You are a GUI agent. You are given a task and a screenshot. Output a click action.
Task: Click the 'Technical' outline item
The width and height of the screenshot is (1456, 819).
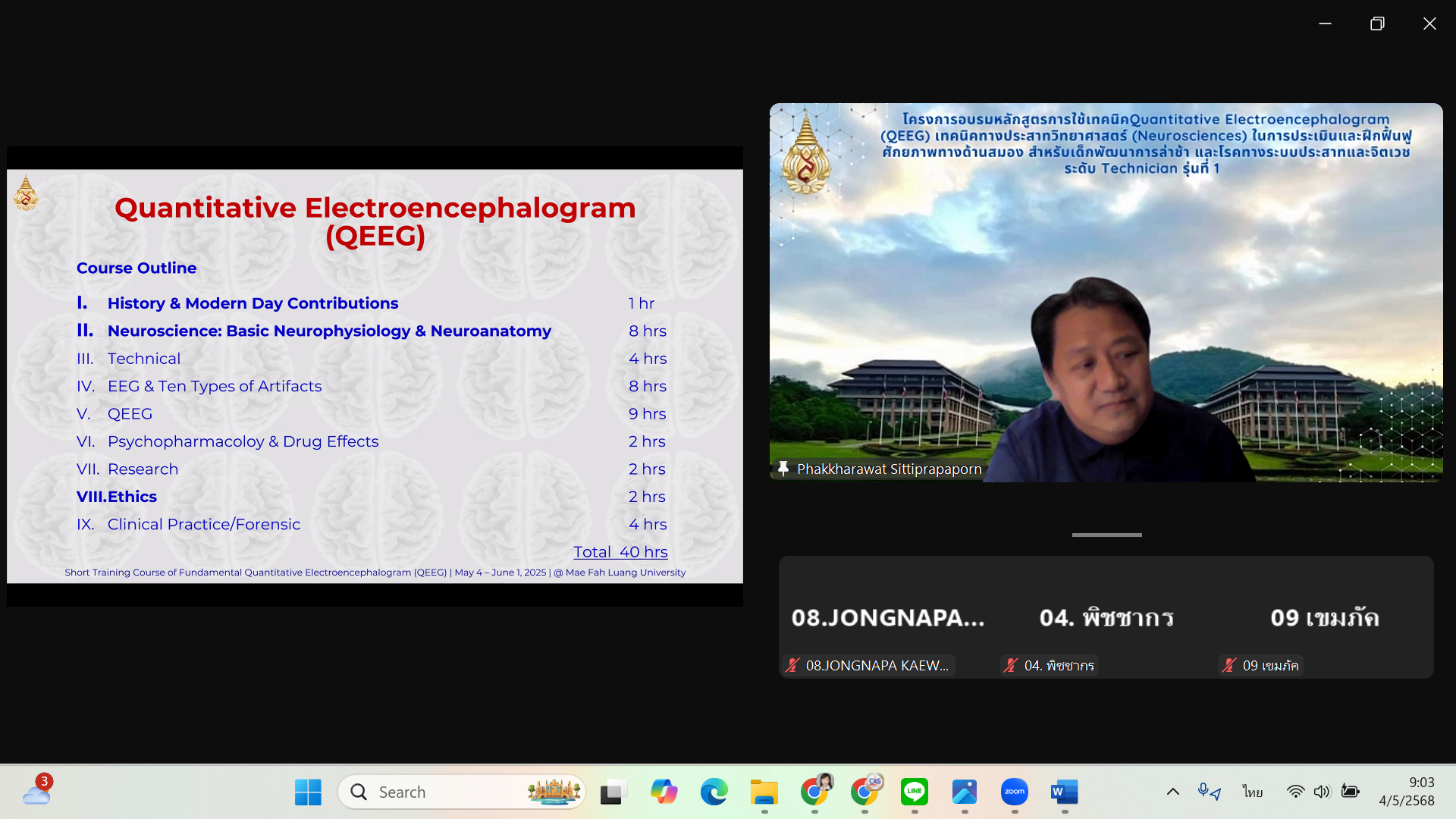[x=144, y=359]
